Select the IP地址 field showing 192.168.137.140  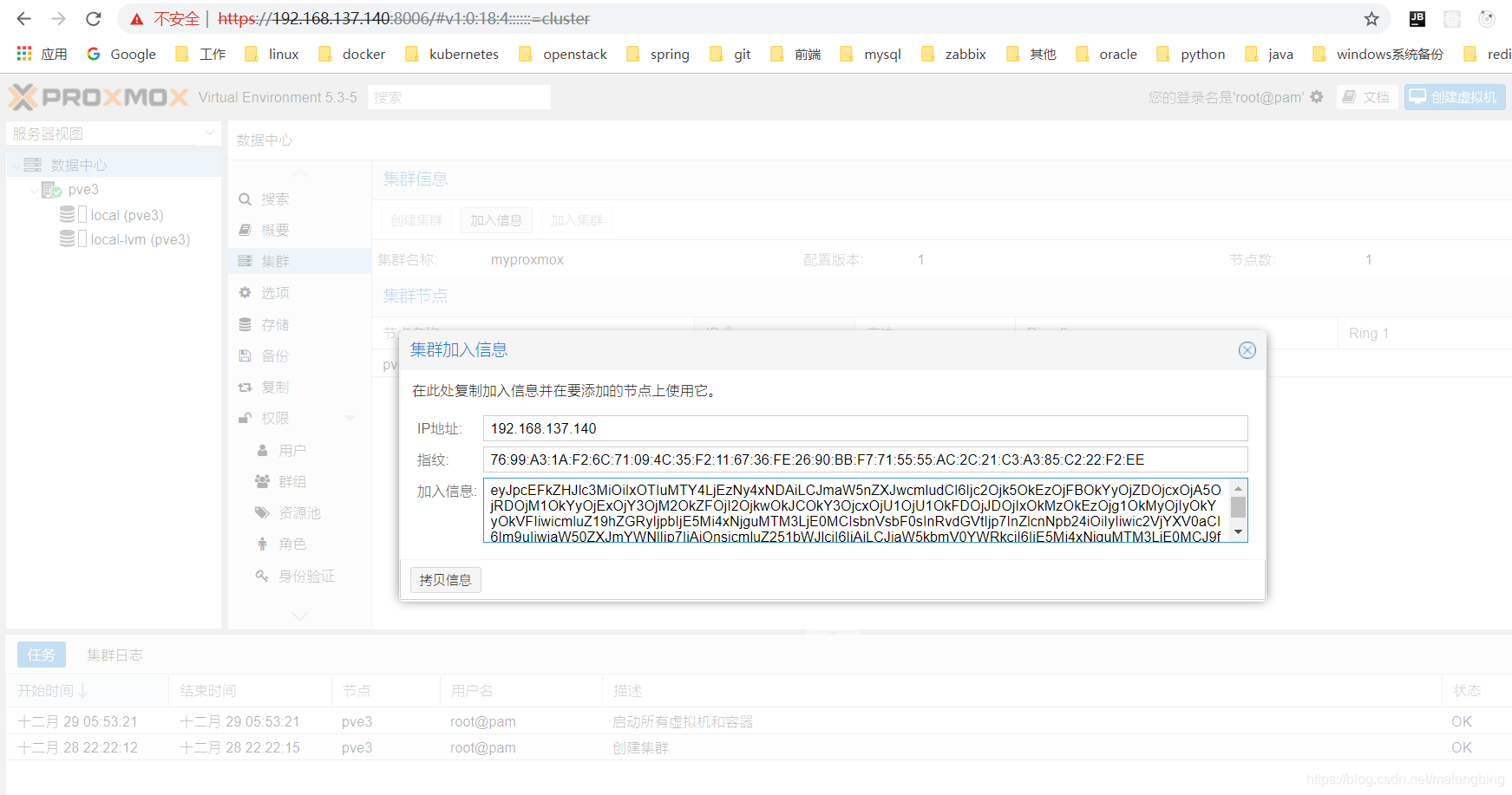tap(865, 428)
